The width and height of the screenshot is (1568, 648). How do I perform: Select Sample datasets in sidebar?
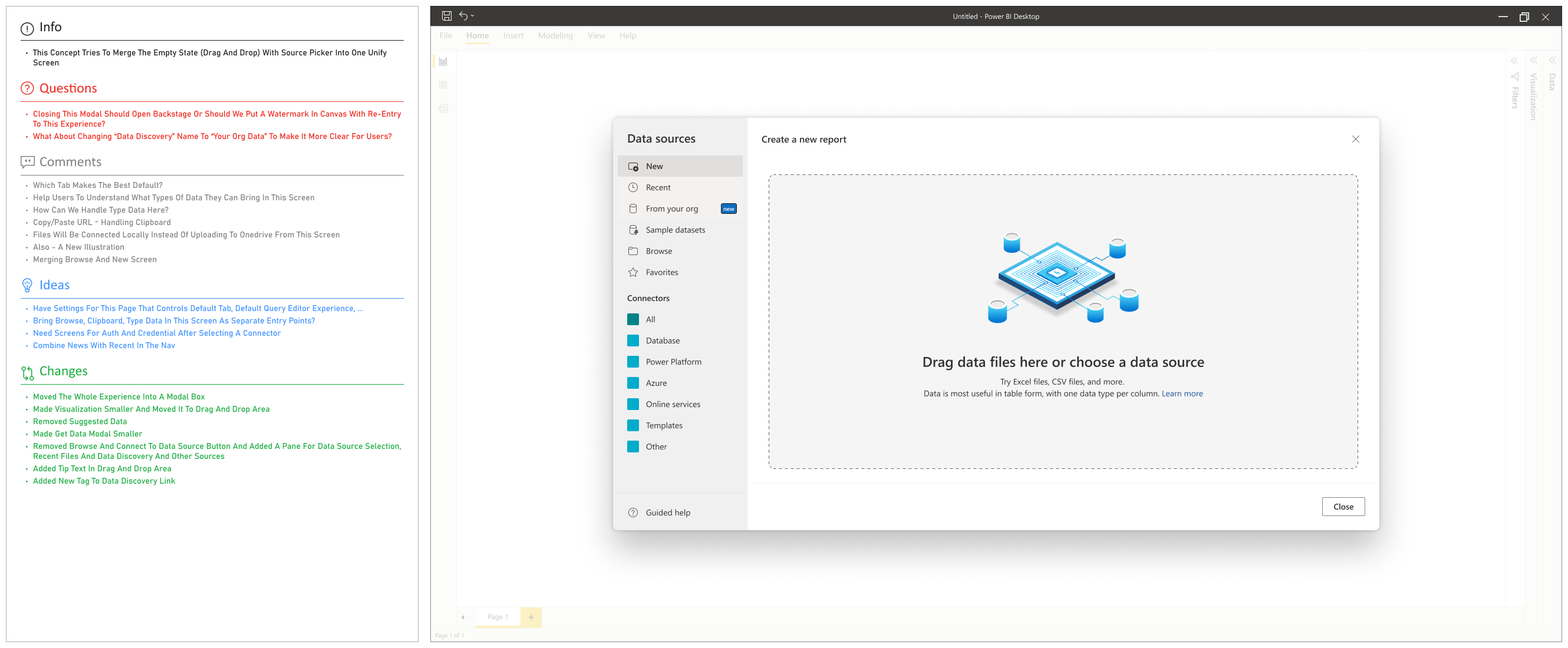675,230
